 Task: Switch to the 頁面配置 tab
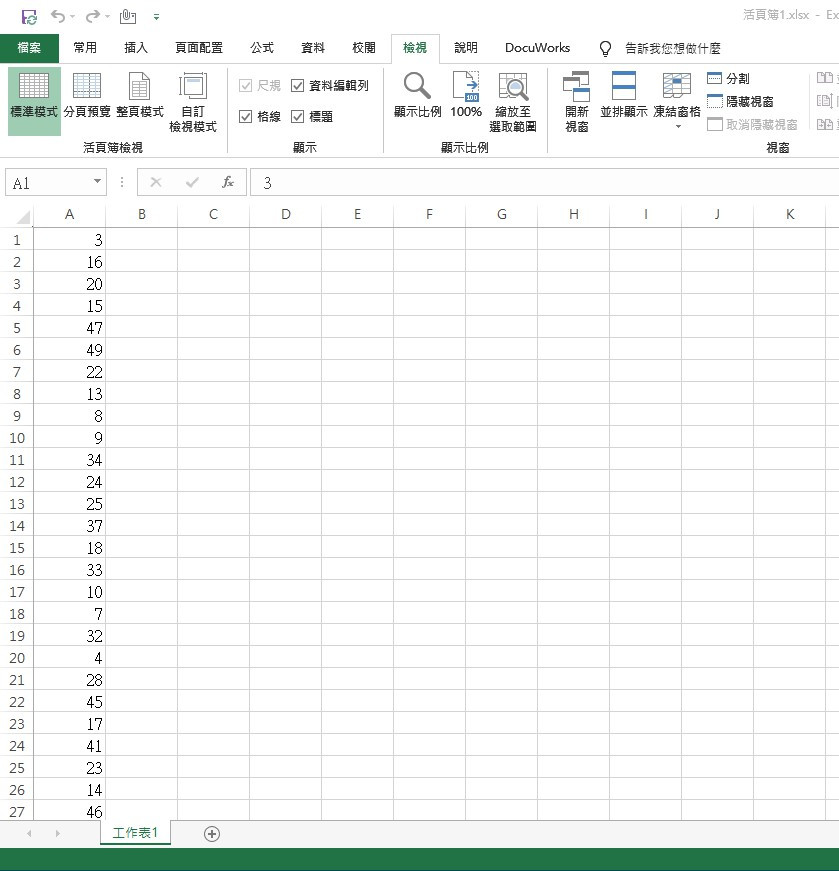(199, 48)
